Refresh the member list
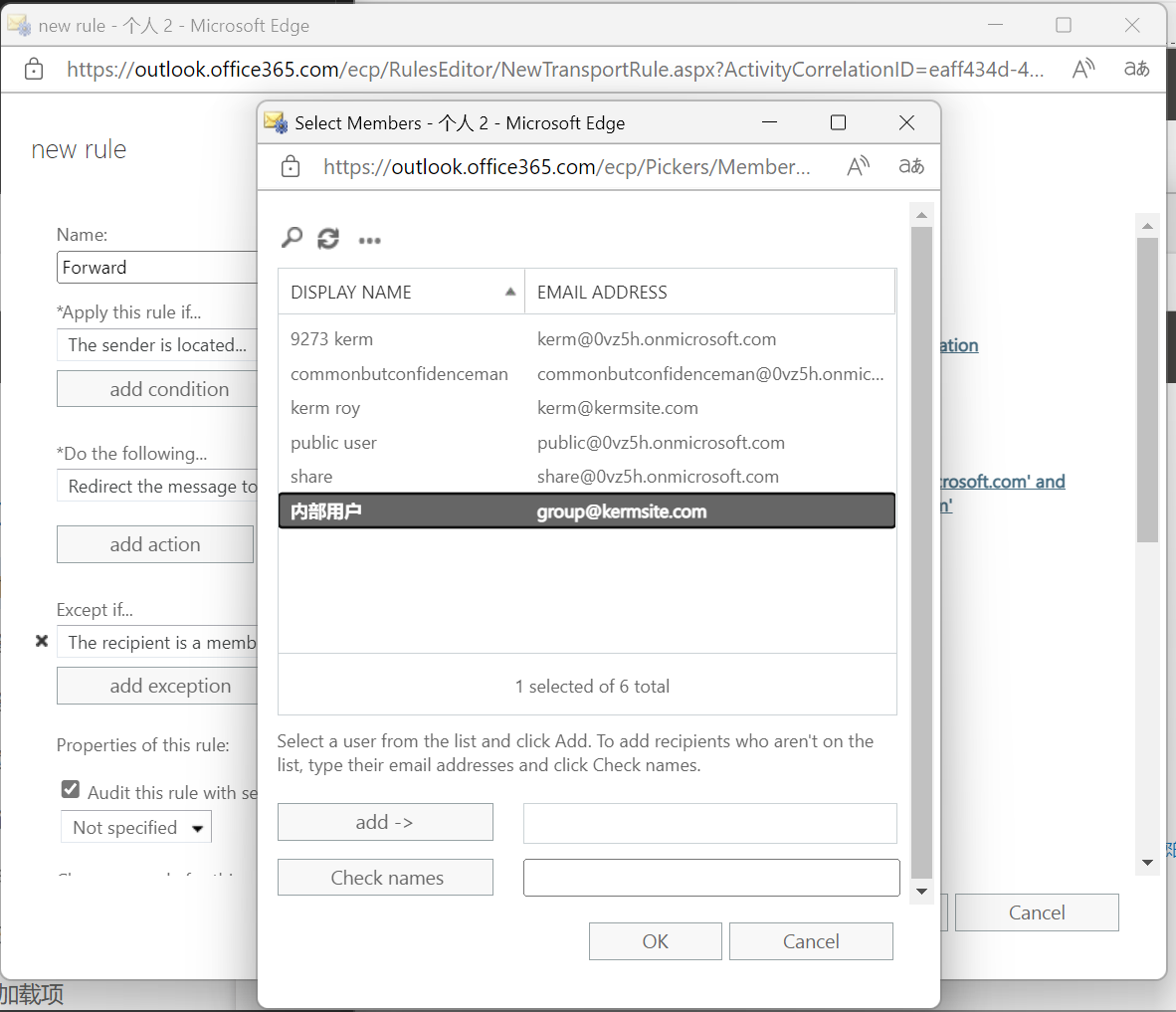The image size is (1176, 1012). click(x=328, y=239)
